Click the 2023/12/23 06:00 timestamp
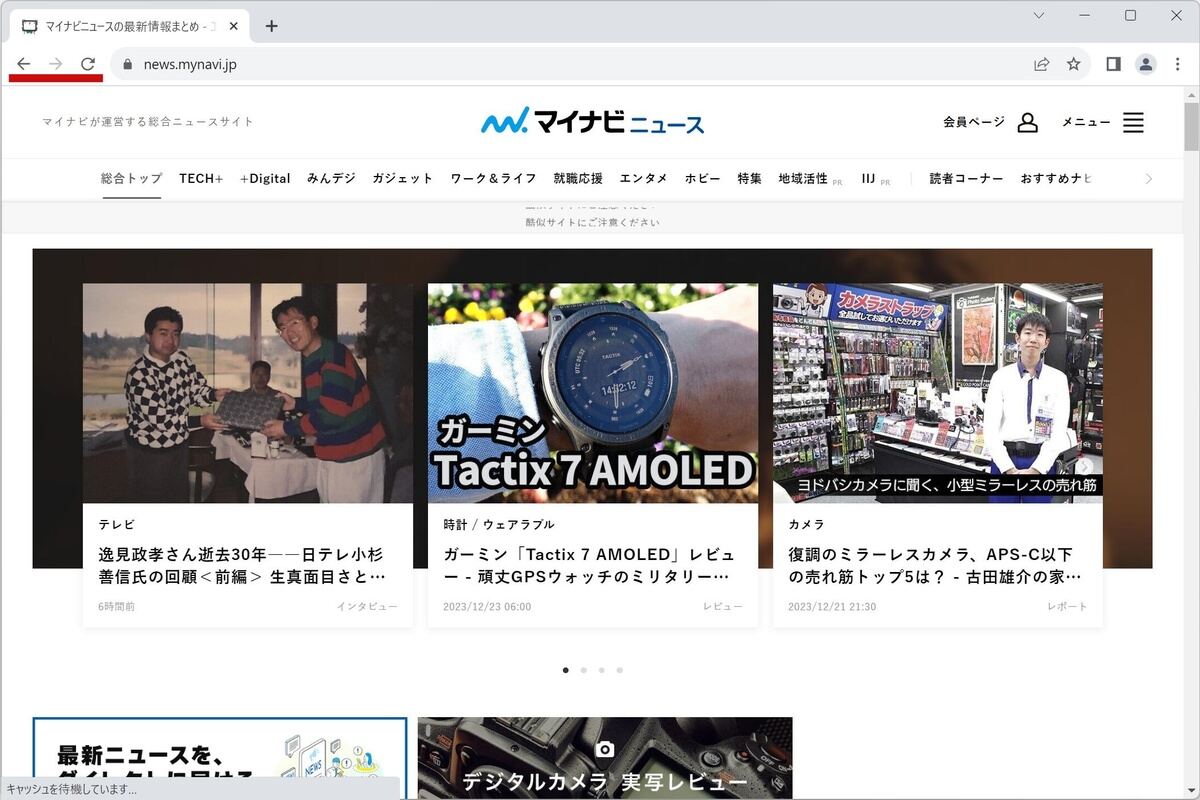 pos(487,607)
